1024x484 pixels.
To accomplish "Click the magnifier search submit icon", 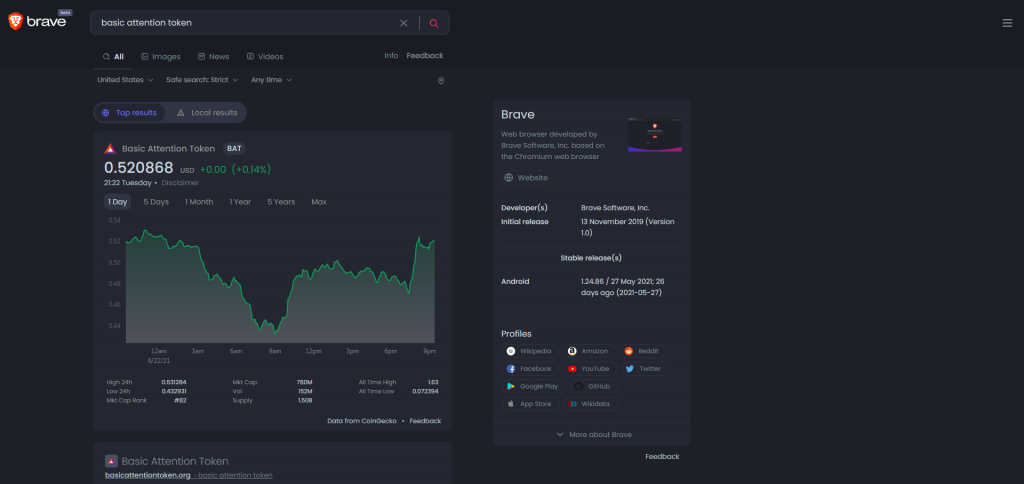I will coord(434,23).
